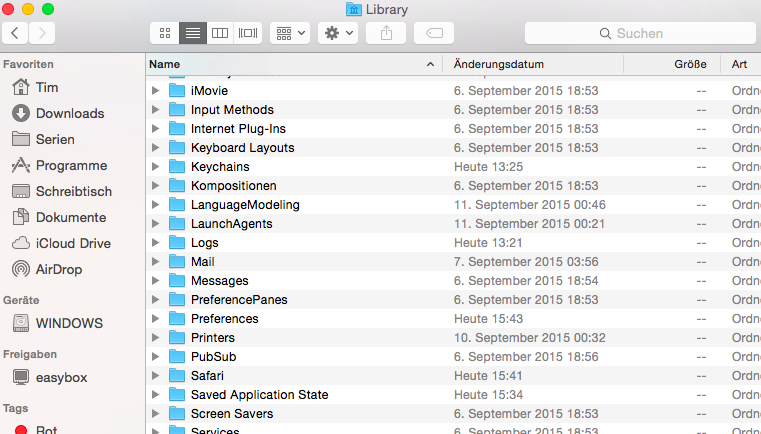Open the arrange items dropdown
The image size is (761, 434).
coord(290,33)
